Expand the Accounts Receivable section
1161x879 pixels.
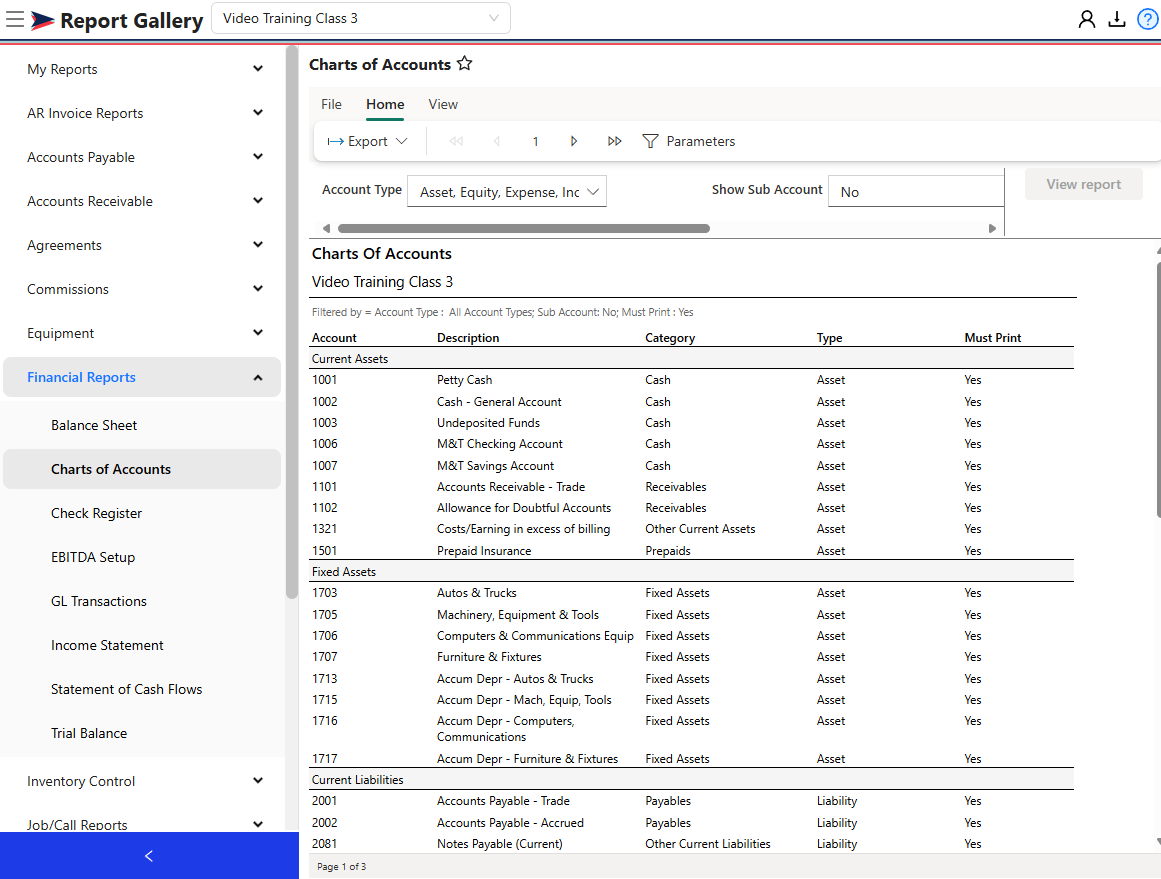coord(141,201)
